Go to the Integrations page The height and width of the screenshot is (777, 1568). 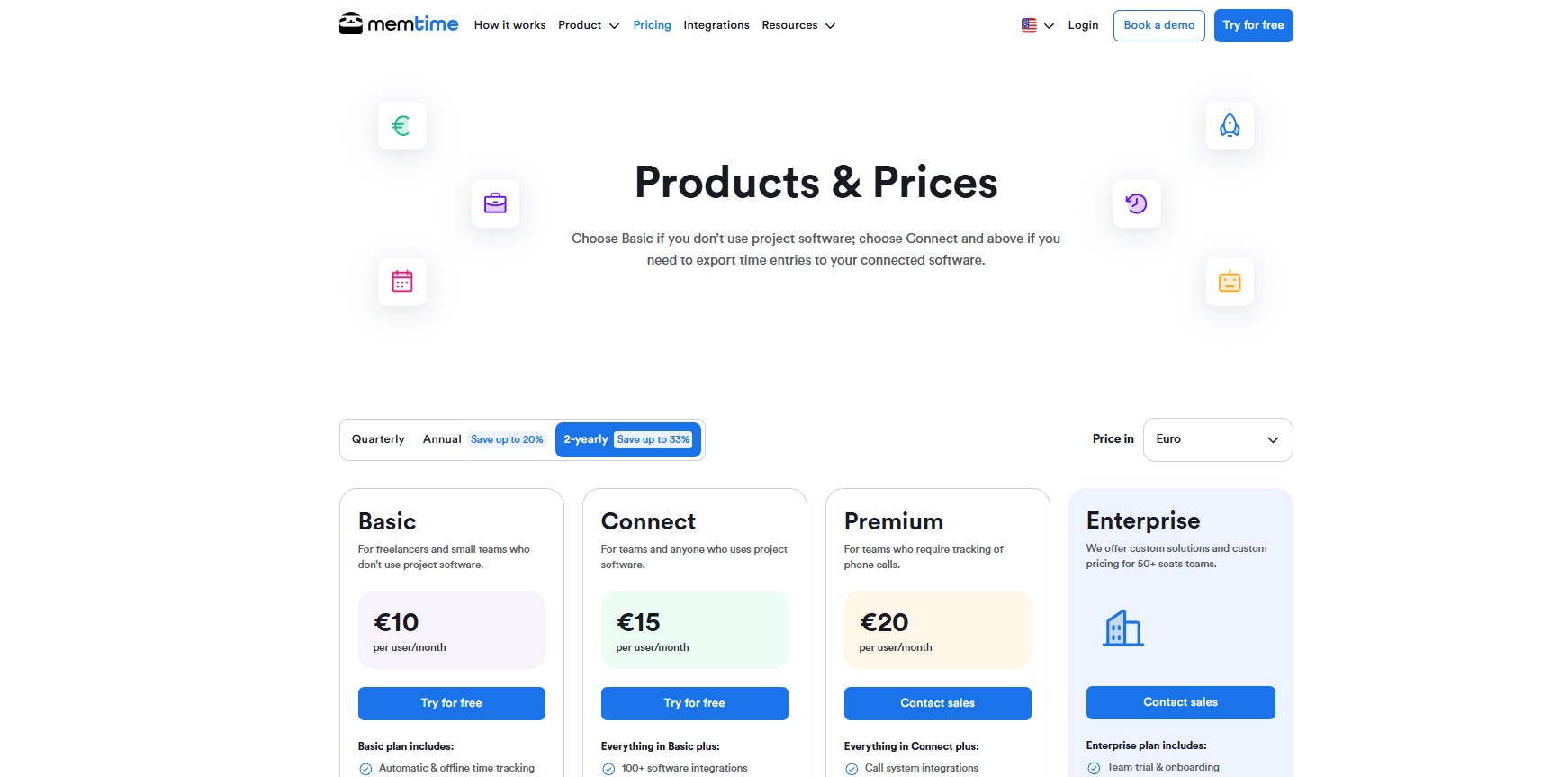click(716, 25)
